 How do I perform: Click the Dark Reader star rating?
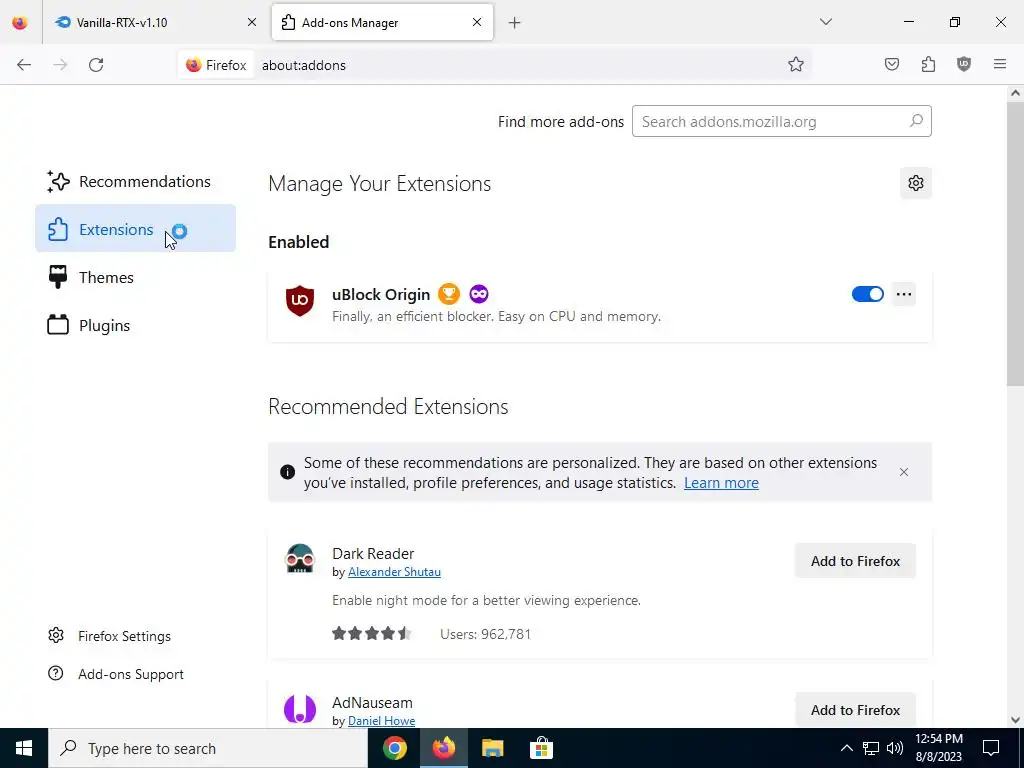coord(372,633)
